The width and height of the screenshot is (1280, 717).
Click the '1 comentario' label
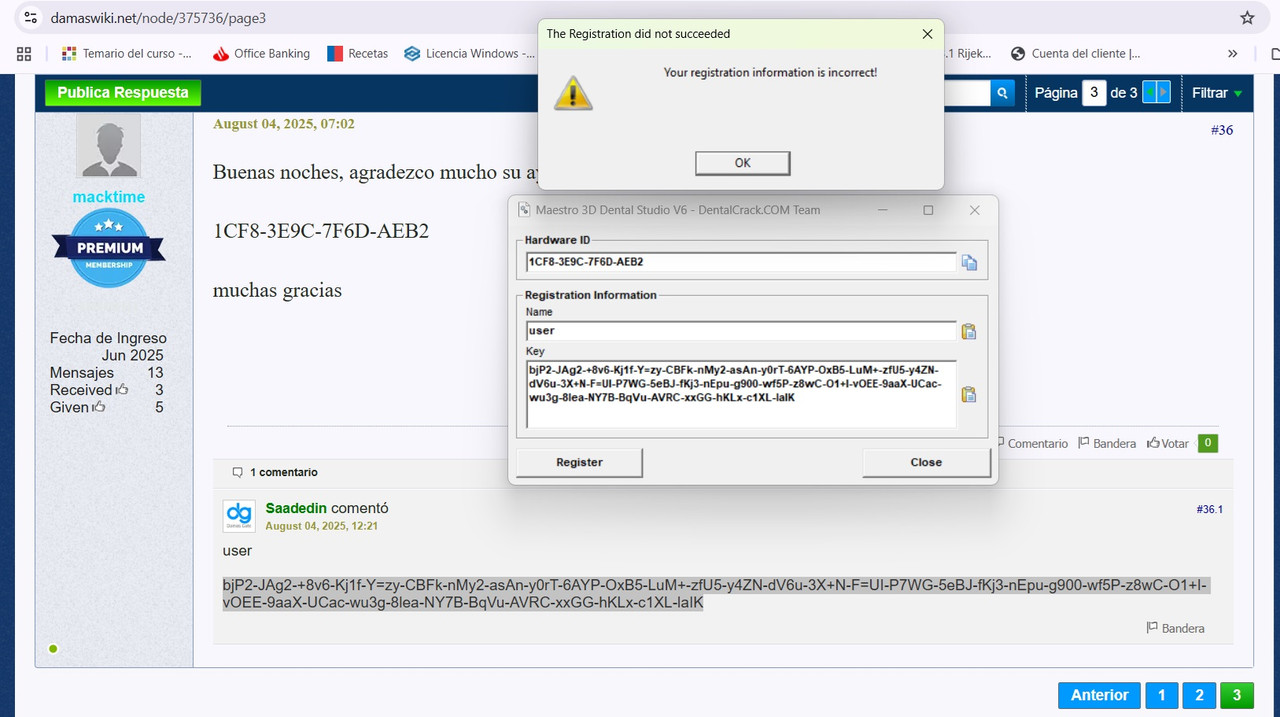click(x=275, y=472)
